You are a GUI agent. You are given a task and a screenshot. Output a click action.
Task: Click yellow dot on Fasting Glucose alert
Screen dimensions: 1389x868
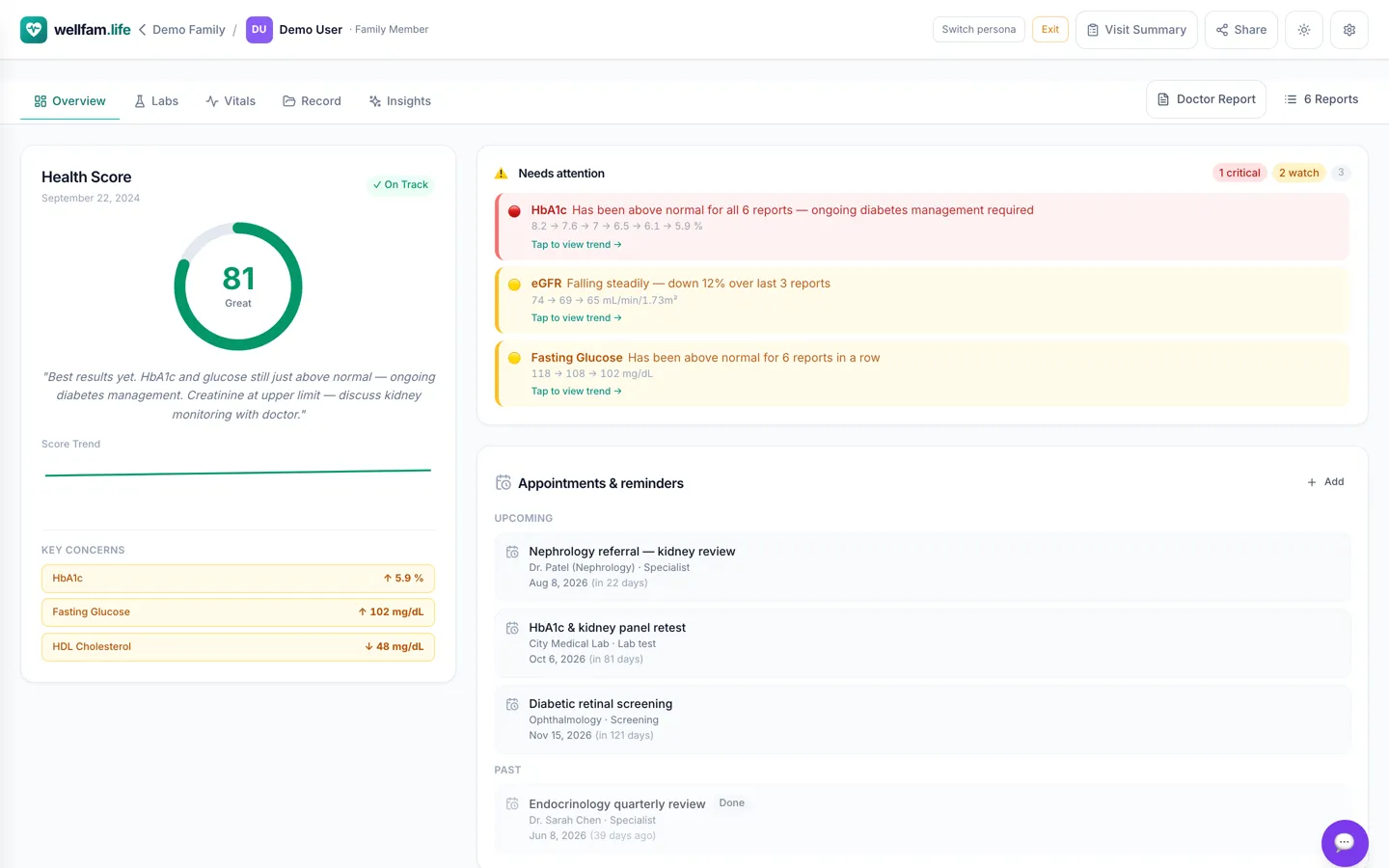pos(514,358)
